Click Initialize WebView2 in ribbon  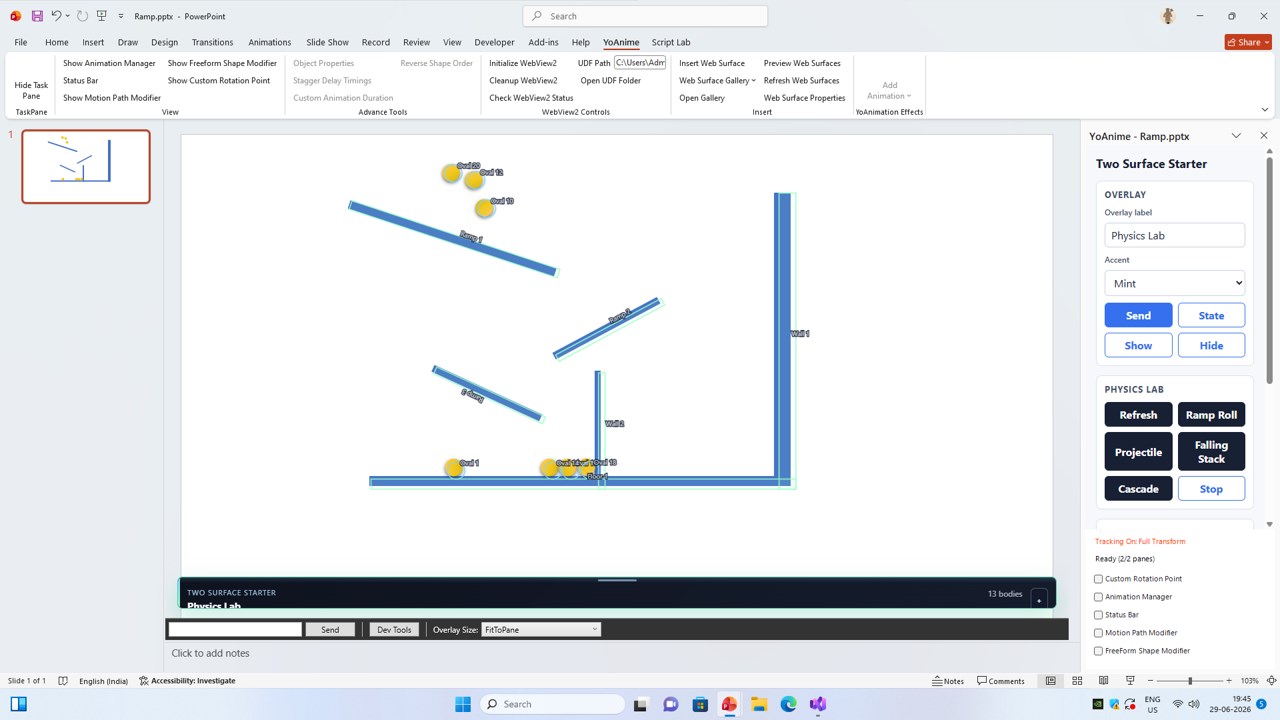click(523, 63)
